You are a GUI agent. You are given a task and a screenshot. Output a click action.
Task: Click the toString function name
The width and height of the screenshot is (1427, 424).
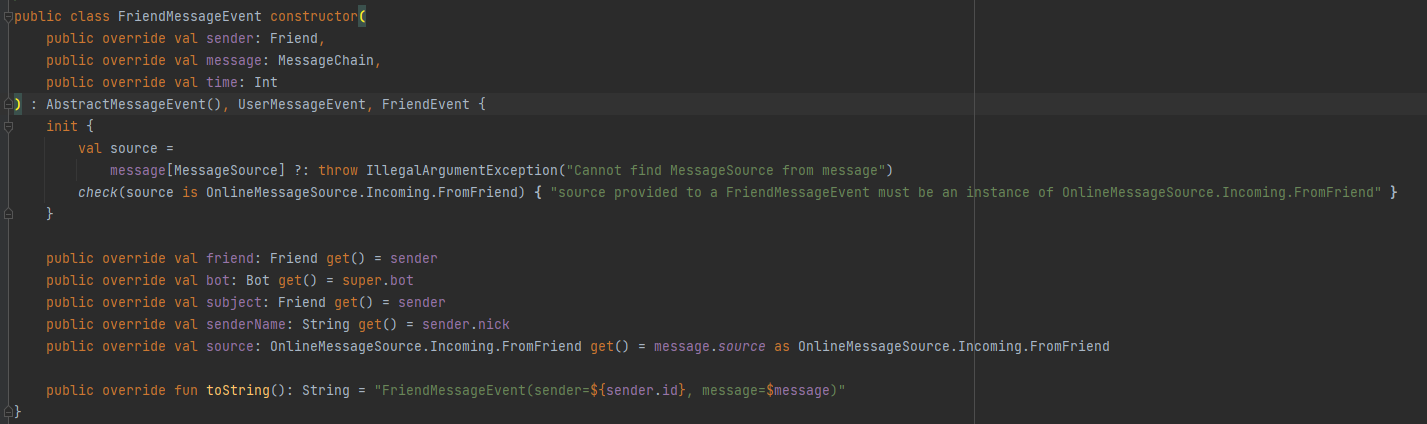[x=238, y=389]
